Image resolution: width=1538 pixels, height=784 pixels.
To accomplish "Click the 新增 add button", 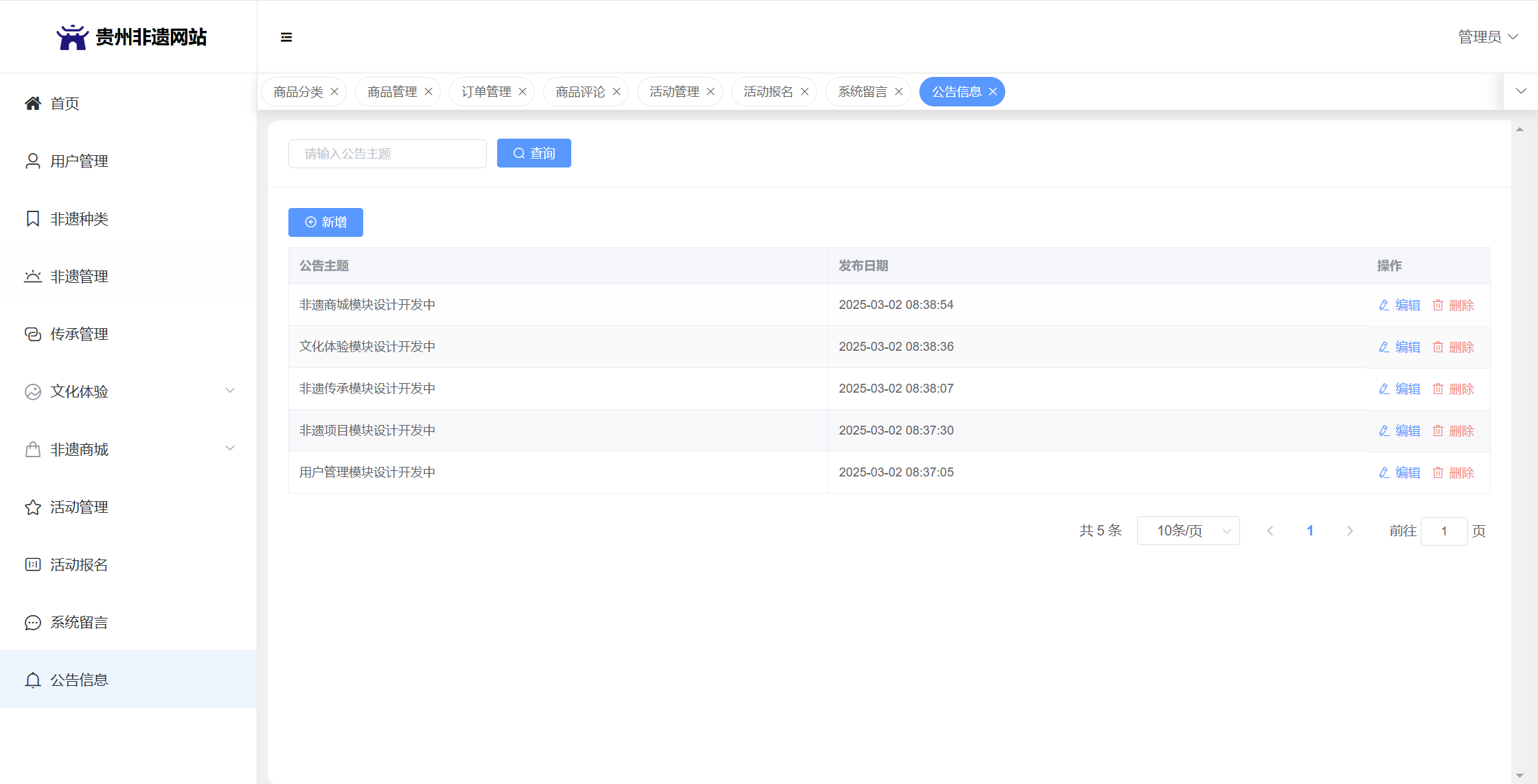I will (325, 222).
